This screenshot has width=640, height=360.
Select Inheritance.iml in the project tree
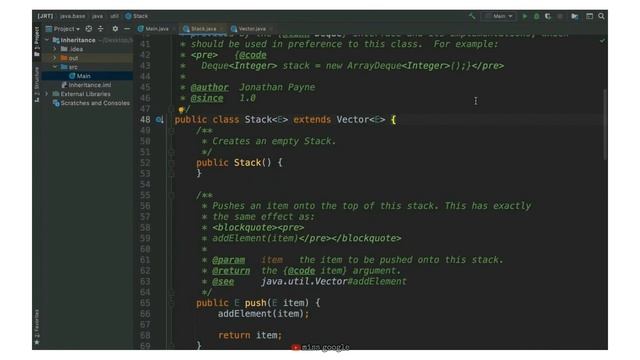pos(87,85)
